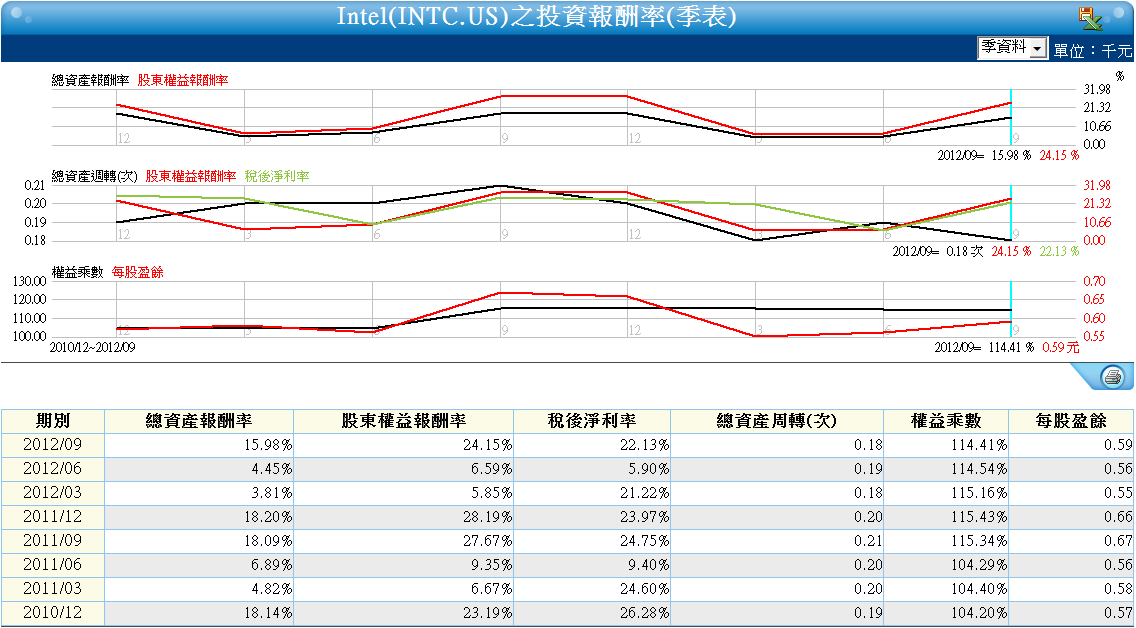1136x628 pixels.
Task: Select the 2011/03 period row label
Action: click(x=53, y=590)
